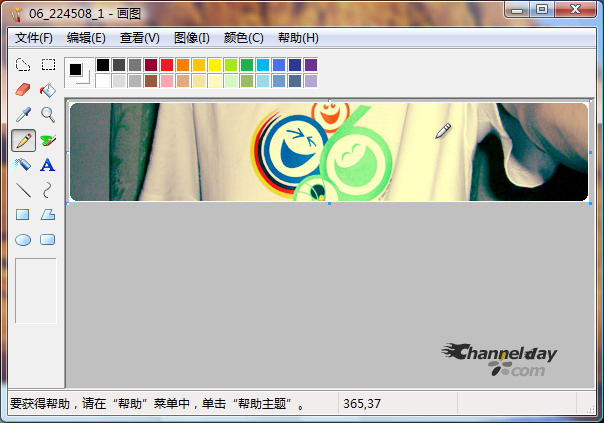
Task: Click the foreground color indicator box
Action: click(76, 69)
